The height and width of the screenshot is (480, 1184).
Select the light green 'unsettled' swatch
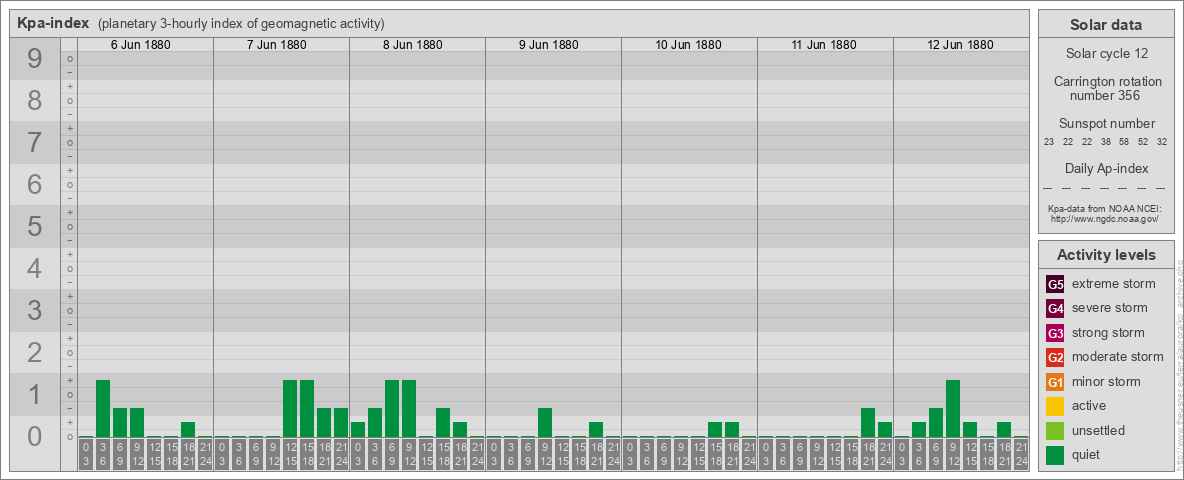point(1055,430)
